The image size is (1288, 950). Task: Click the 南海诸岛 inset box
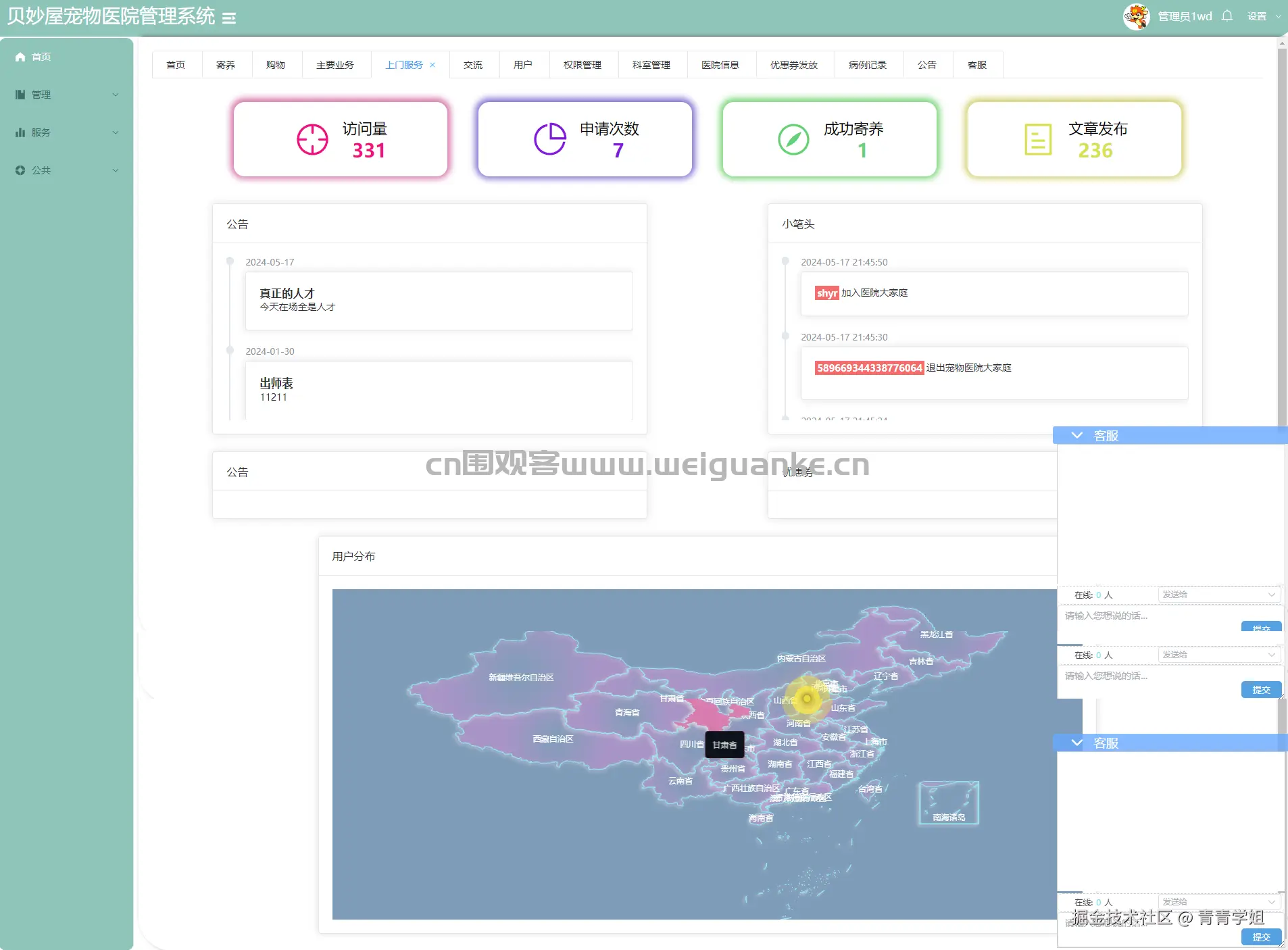pos(948,803)
